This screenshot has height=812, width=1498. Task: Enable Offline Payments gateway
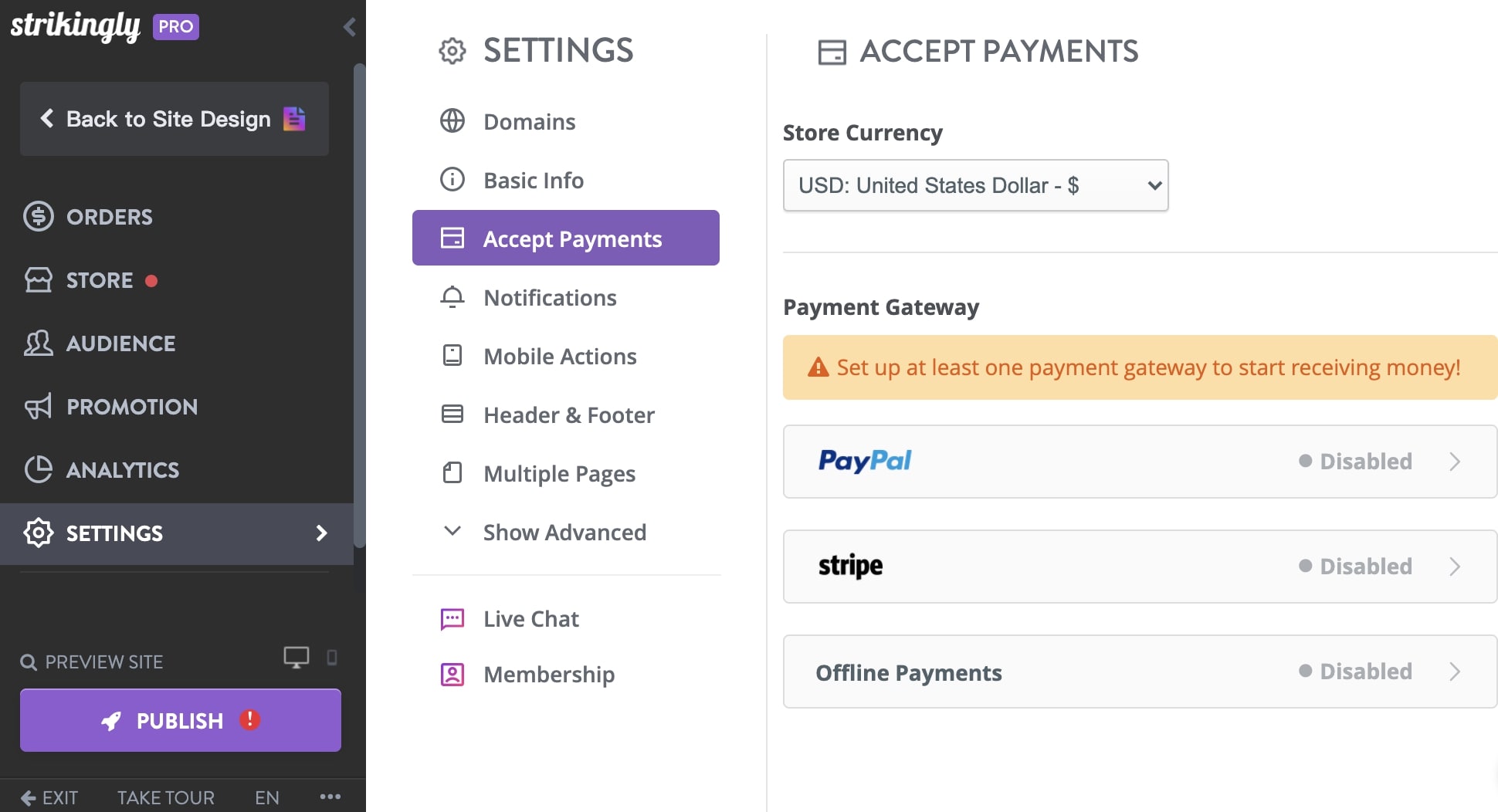click(x=1140, y=672)
